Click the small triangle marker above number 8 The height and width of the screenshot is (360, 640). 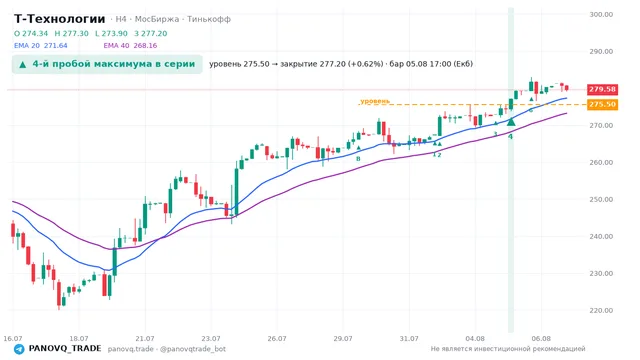pyautogui.click(x=359, y=148)
